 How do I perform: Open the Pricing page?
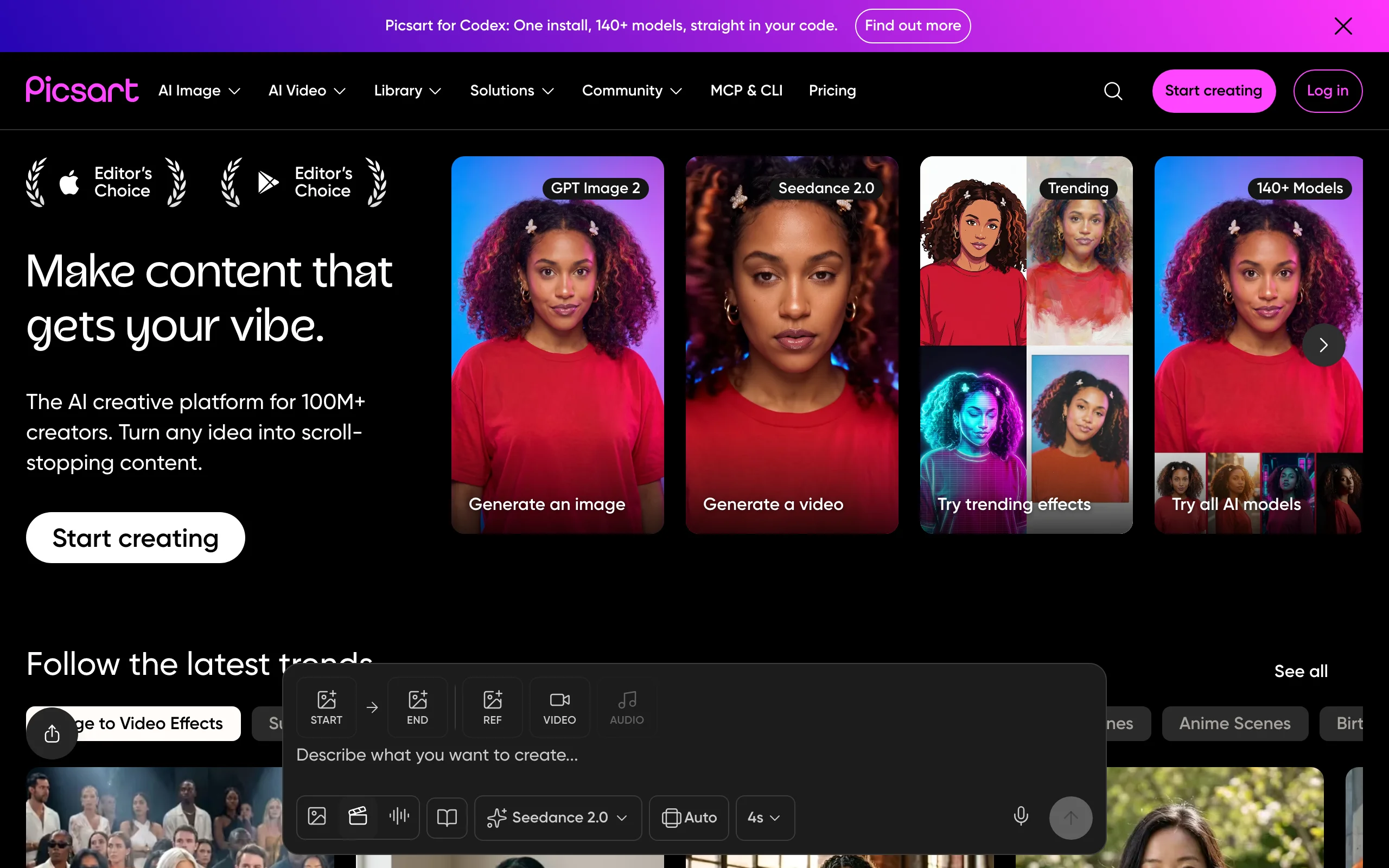[x=832, y=91]
